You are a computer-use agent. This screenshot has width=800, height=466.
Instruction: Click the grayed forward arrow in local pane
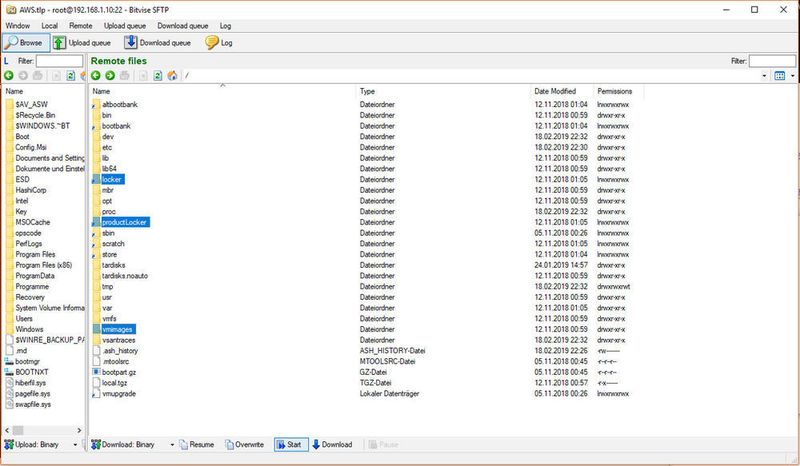point(23,76)
